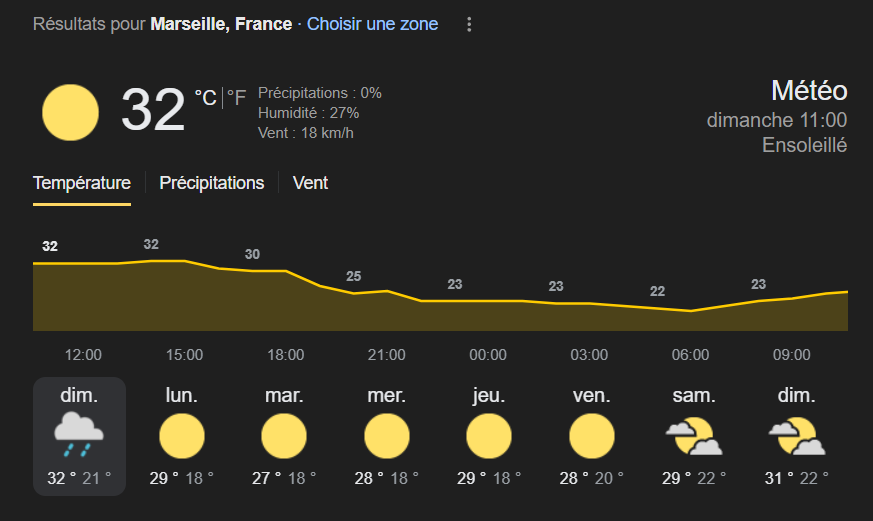Viewport: 873px width, 521px height.
Task: Select Wednesday's sunny forecast icon
Action: (x=386, y=436)
